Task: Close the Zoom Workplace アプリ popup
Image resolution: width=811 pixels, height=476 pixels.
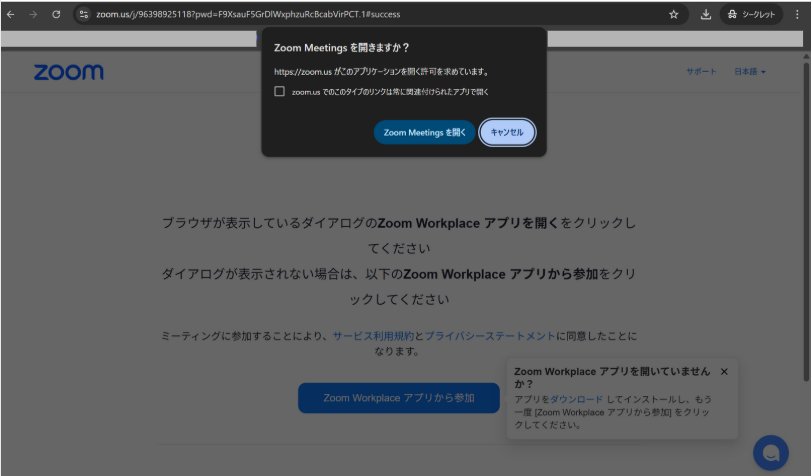Action: tap(724, 371)
